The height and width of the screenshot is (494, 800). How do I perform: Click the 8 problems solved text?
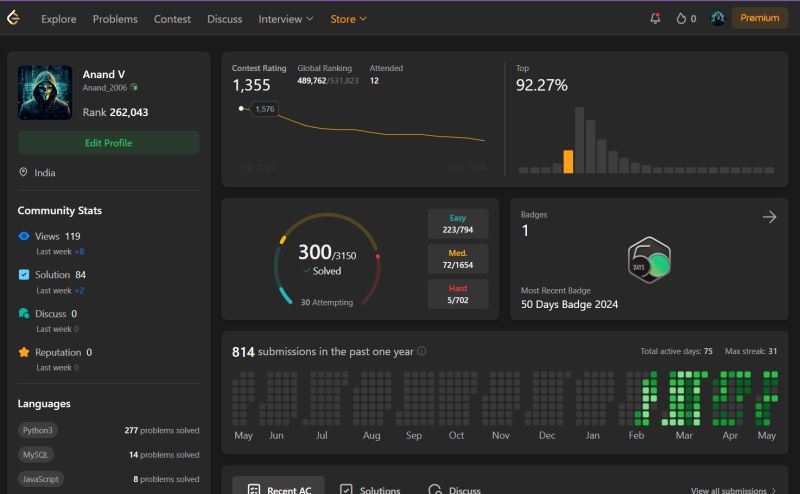tap(166, 479)
